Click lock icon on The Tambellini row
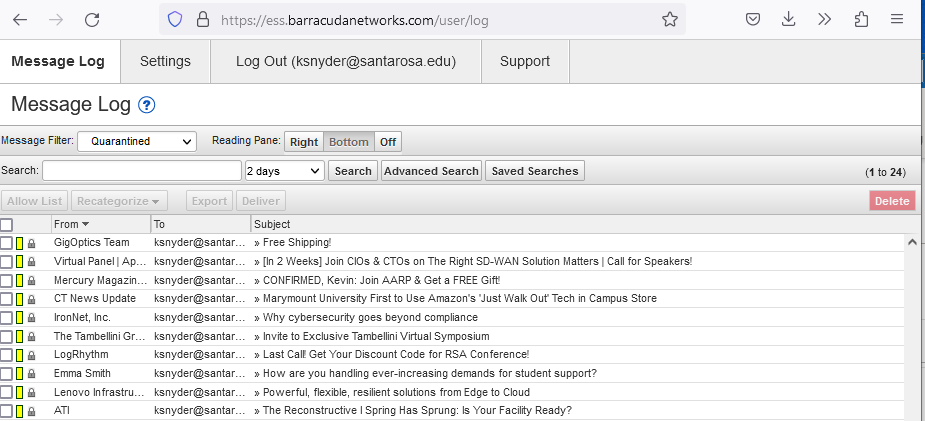This screenshot has height=421, width=925. 31,337
